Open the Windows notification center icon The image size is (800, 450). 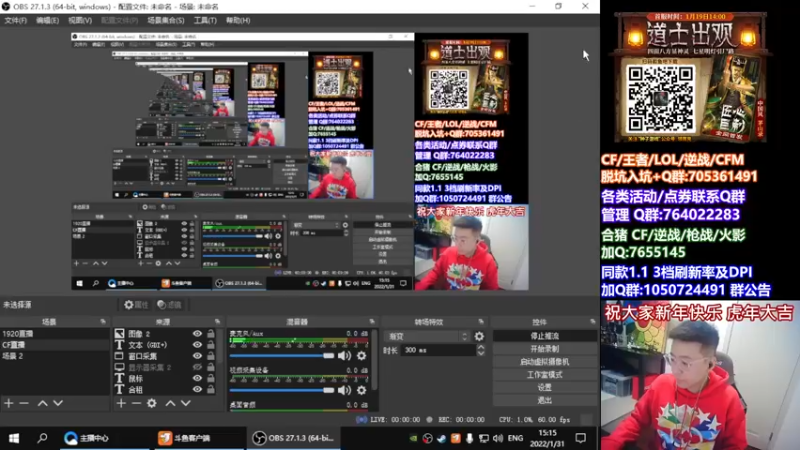click(x=581, y=438)
